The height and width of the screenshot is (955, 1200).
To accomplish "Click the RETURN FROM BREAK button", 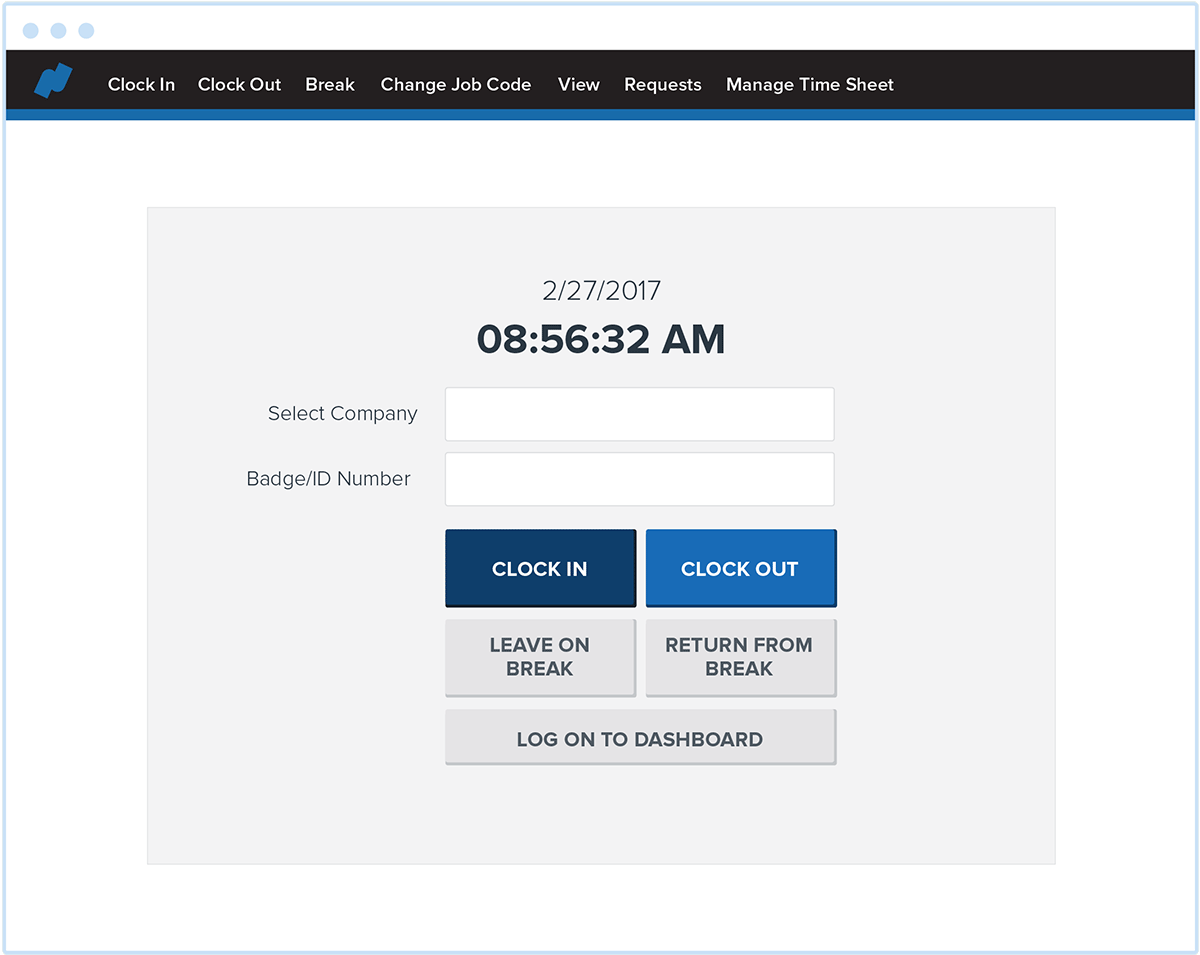I will (741, 658).
